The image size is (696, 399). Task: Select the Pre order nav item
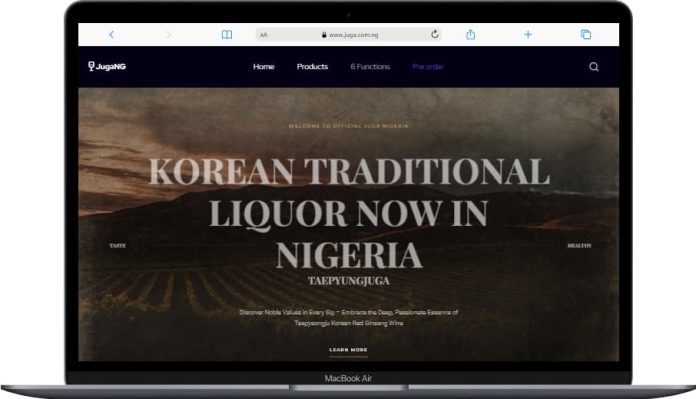pyautogui.click(x=428, y=67)
